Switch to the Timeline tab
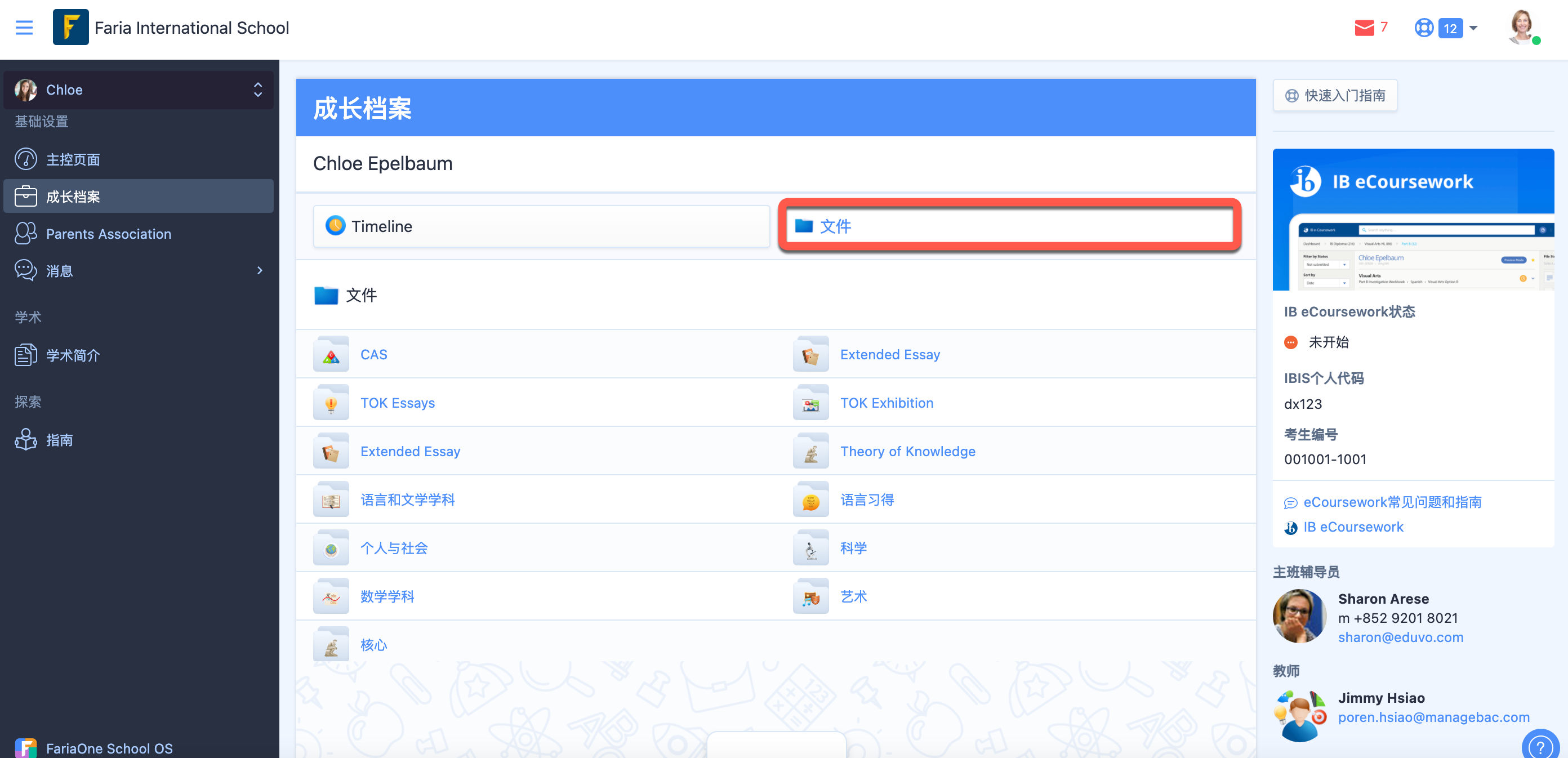This screenshot has height=758, width=1568. pyautogui.click(x=541, y=226)
